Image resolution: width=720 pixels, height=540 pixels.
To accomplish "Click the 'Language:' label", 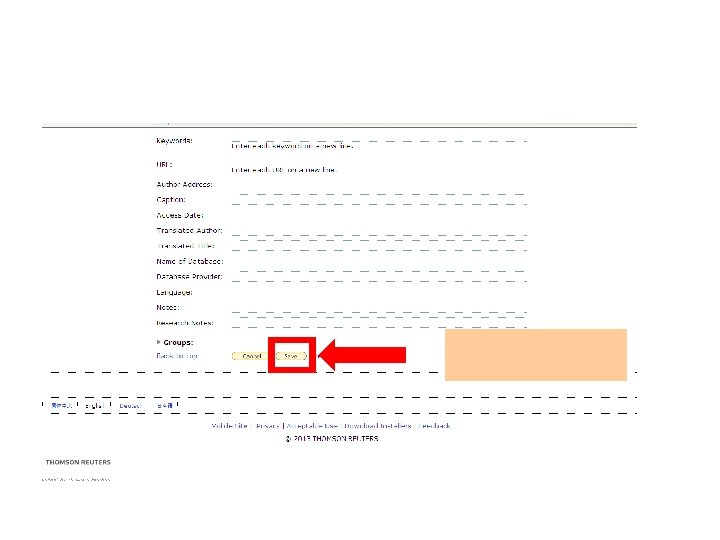I will coord(174,292).
